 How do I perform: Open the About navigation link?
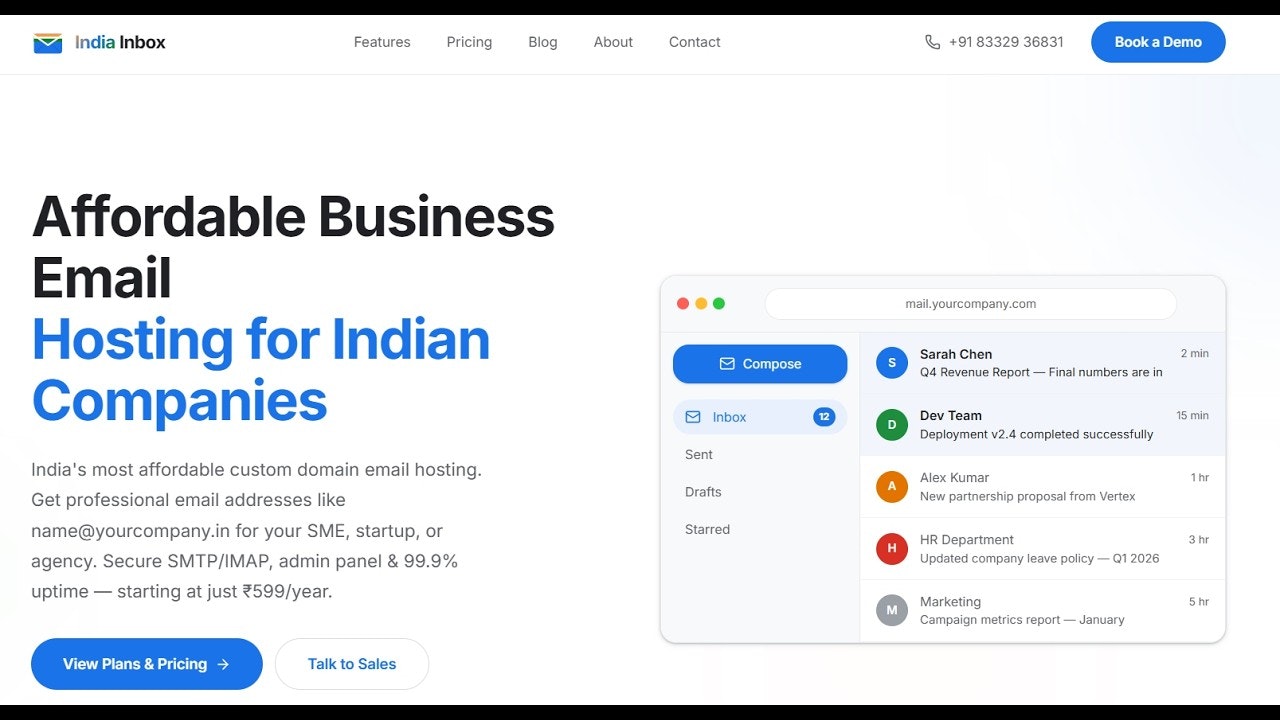(x=613, y=42)
